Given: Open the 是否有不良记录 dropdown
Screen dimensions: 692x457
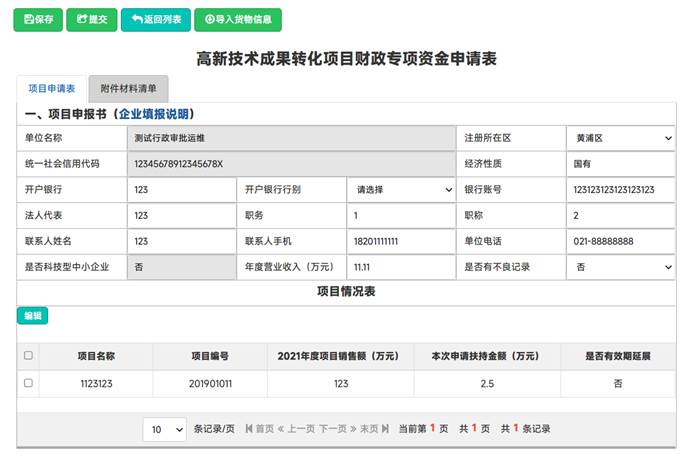Looking at the screenshot, I should [622, 267].
